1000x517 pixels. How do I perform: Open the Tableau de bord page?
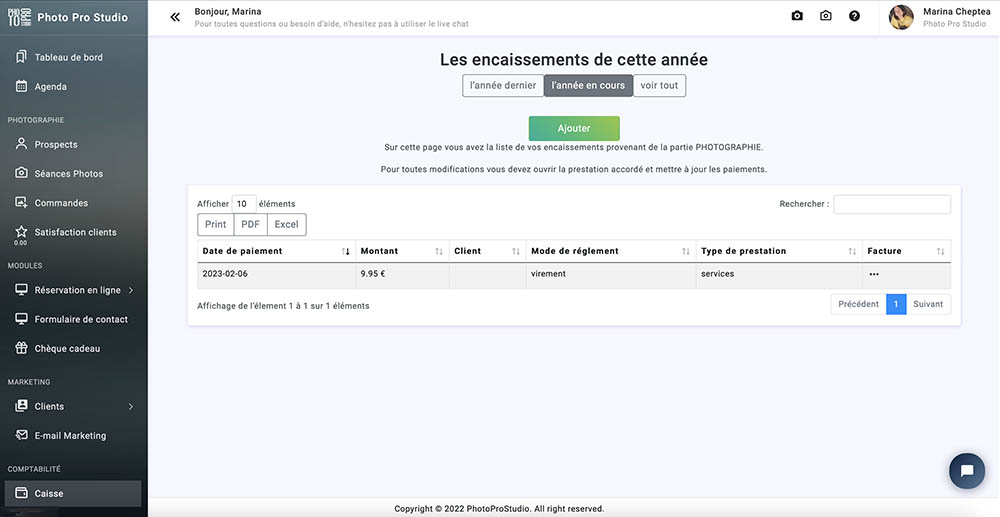pos(68,57)
